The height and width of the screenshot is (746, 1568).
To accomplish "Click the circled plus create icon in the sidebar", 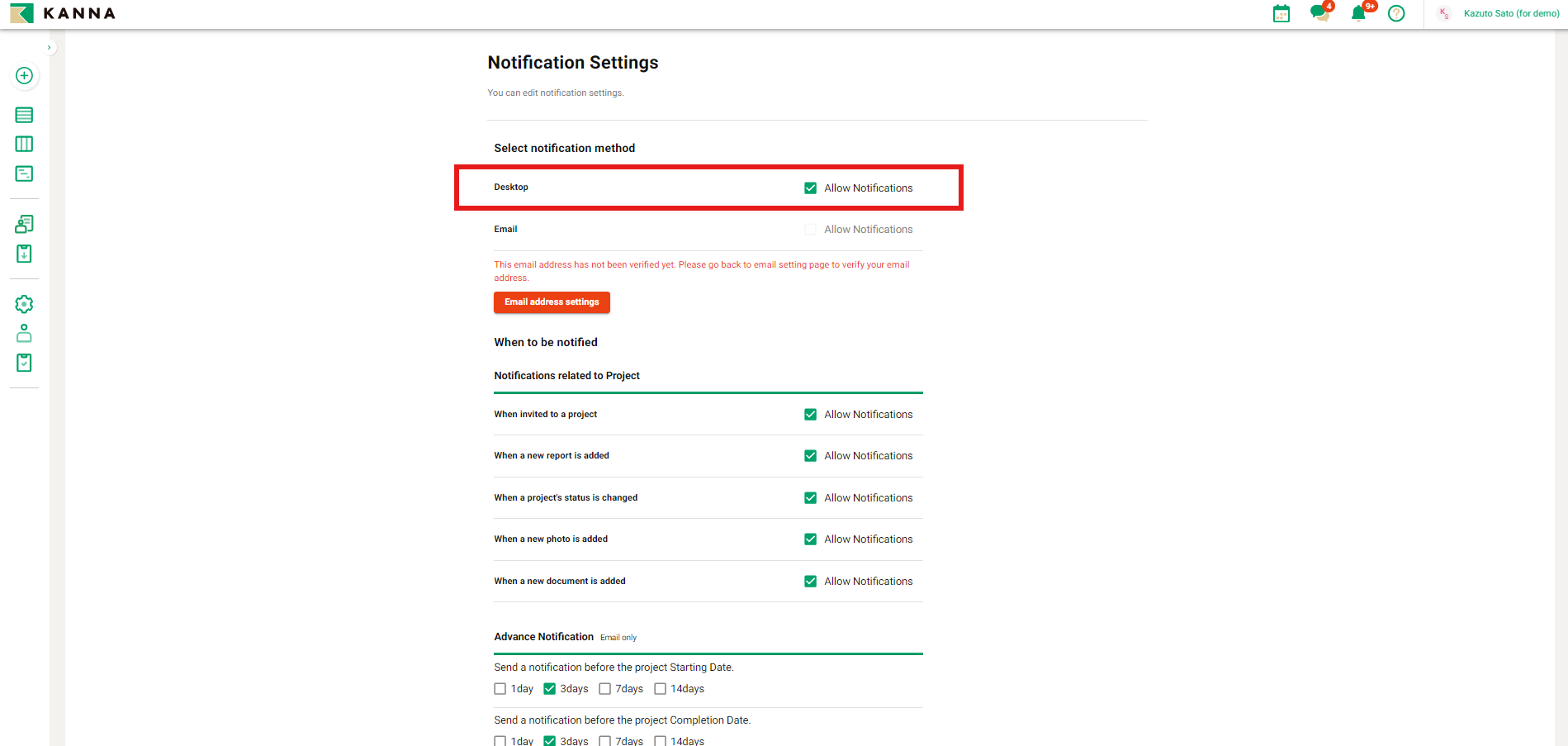I will 24,76.
